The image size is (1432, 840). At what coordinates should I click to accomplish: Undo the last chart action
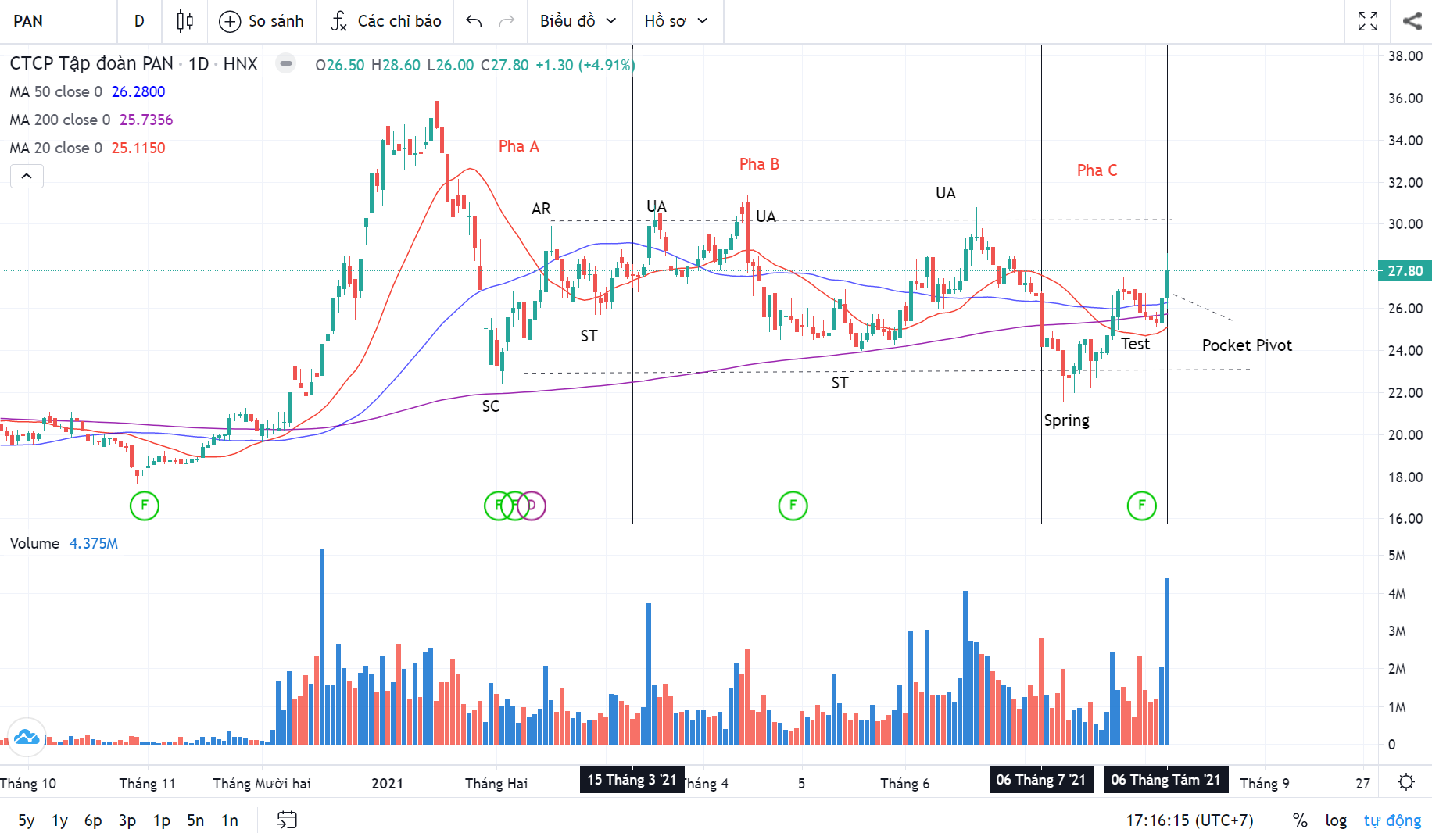coord(474,21)
